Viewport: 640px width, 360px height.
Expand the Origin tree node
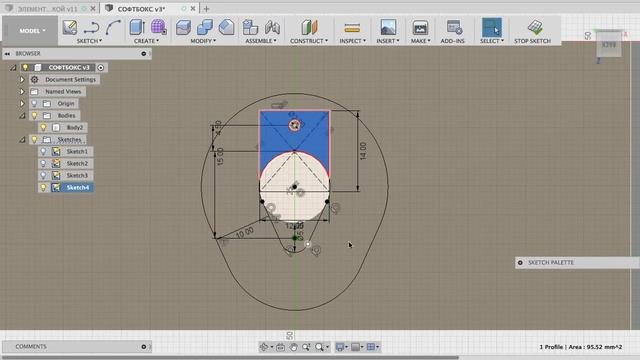point(22,104)
